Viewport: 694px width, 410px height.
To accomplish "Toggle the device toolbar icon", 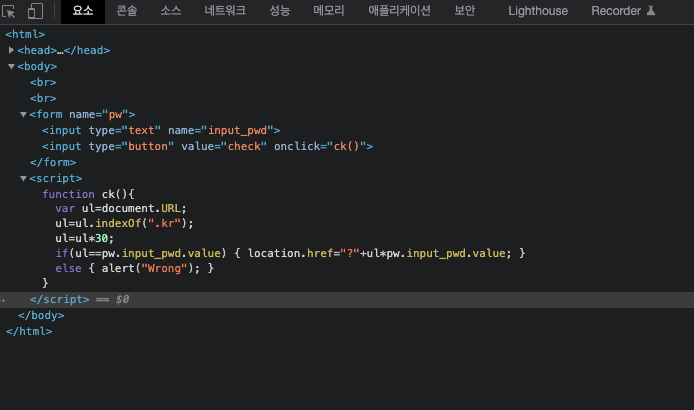I will [35, 11].
